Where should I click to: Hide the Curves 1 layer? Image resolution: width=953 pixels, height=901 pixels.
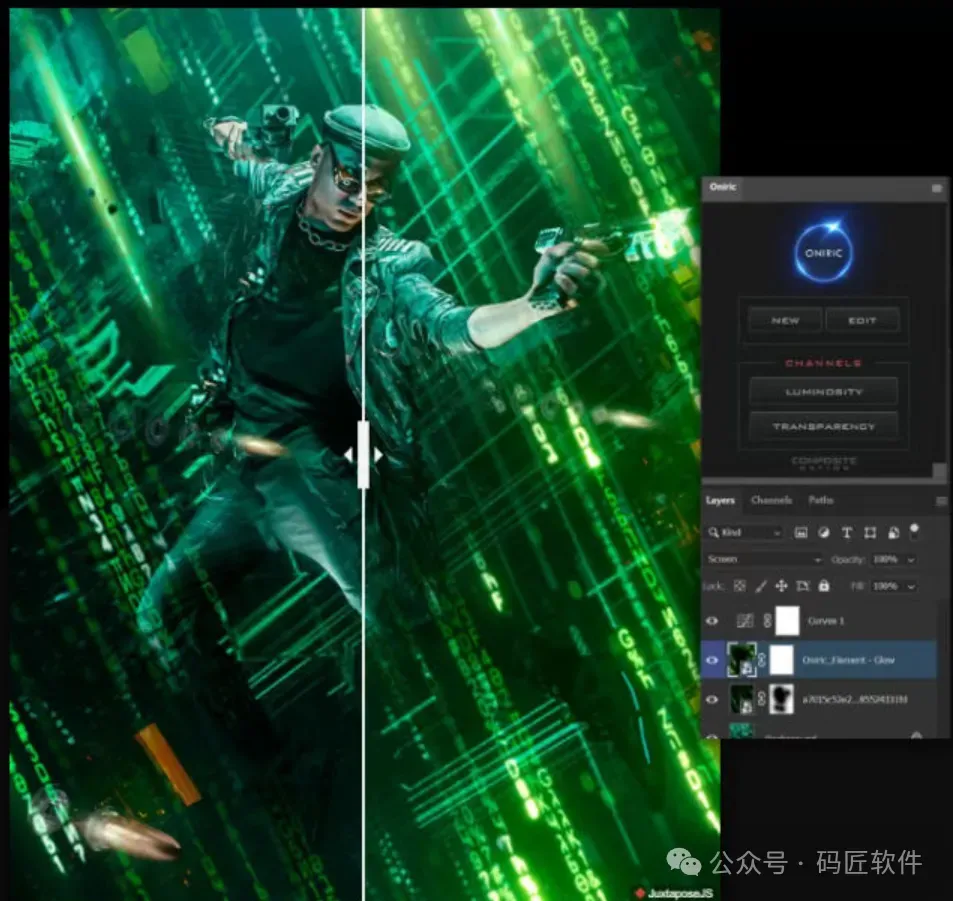click(712, 621)
